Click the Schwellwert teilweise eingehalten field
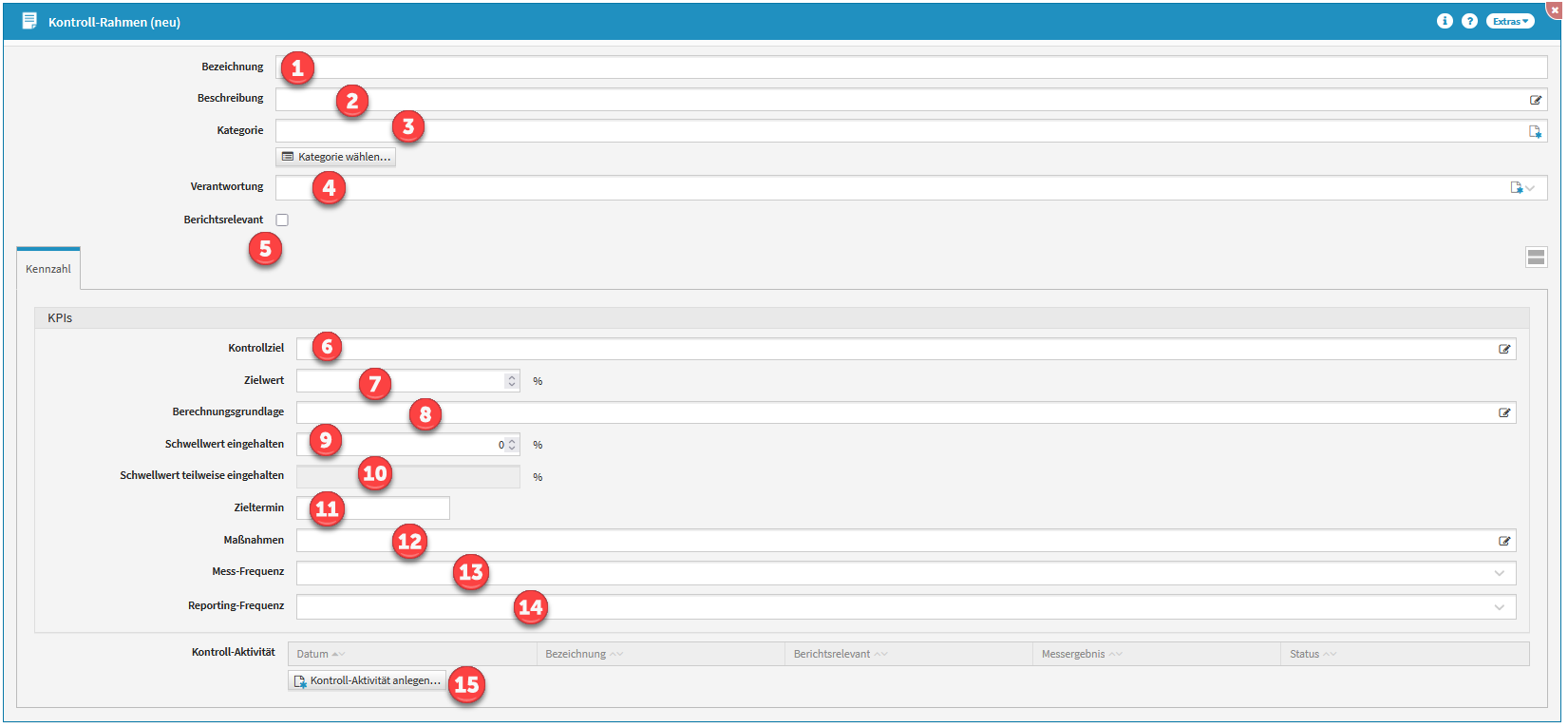This screenshot has width=1568, height=727. (x=408, y=477)
